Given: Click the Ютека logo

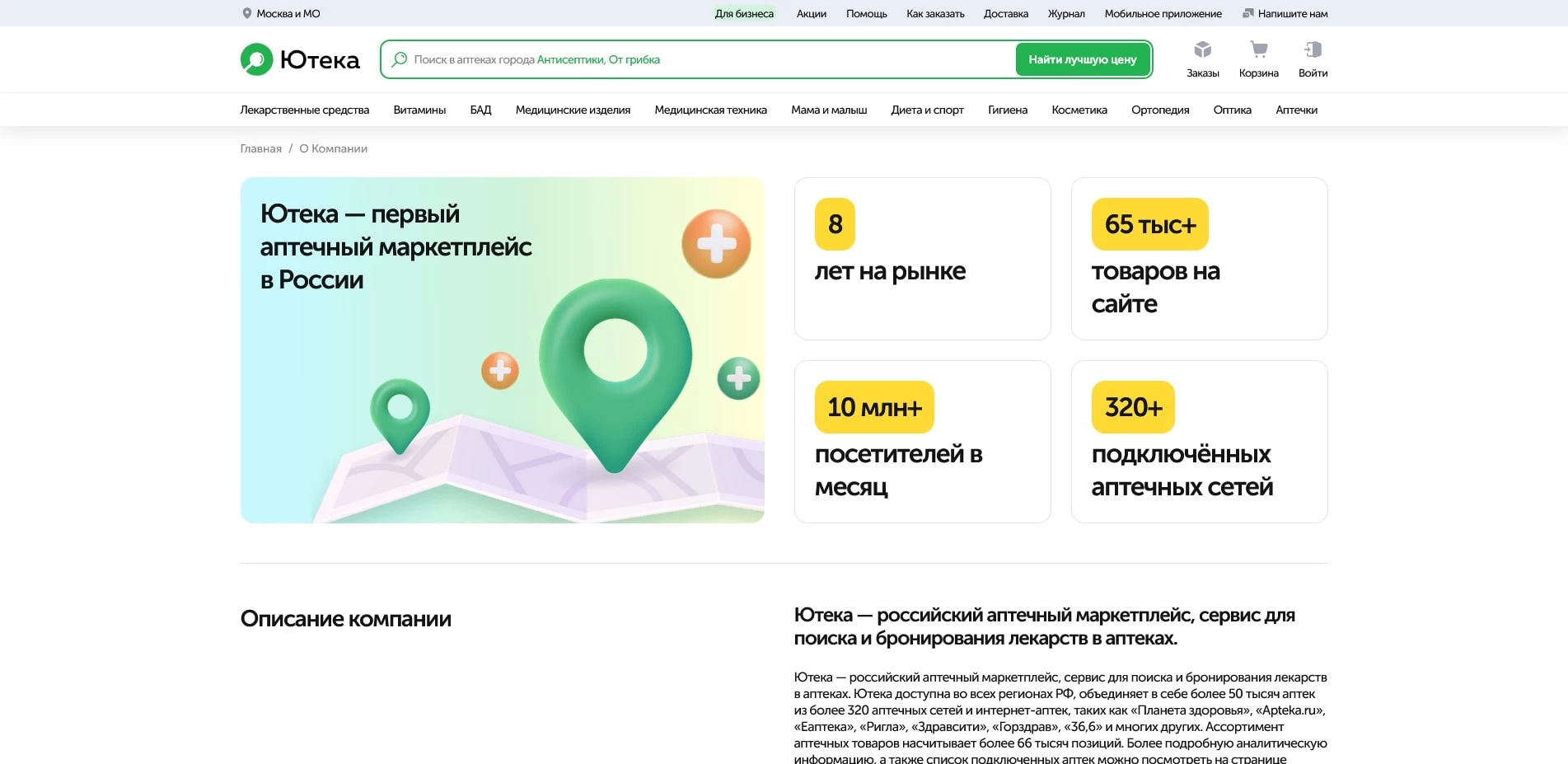Looking at the screenshot, I should coord(298,59).
